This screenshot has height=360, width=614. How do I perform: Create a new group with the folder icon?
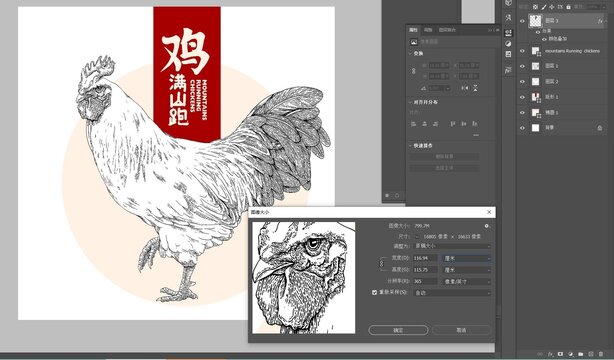point(581,355)
